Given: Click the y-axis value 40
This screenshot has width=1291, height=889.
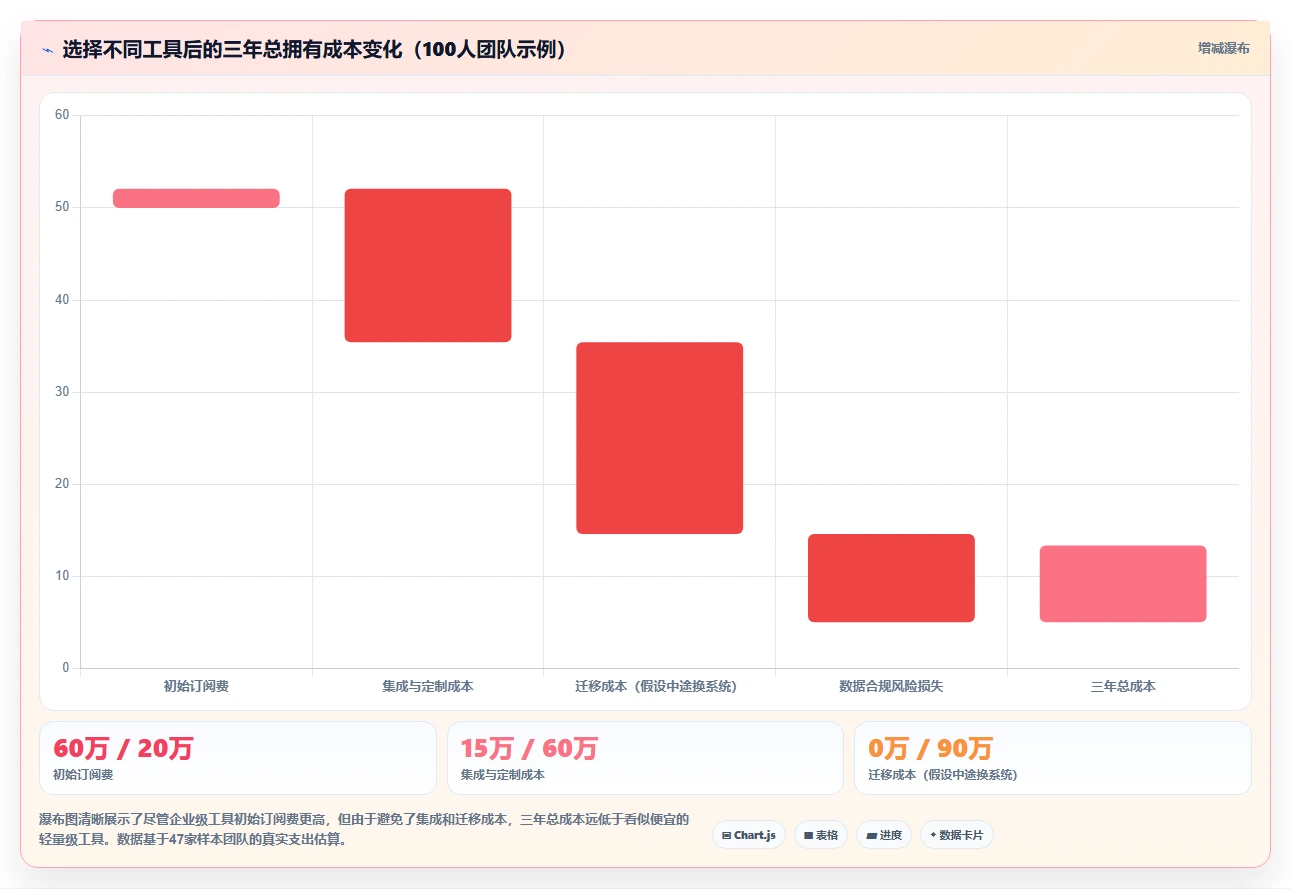Looking at the screenshot, I should point(62,299).
